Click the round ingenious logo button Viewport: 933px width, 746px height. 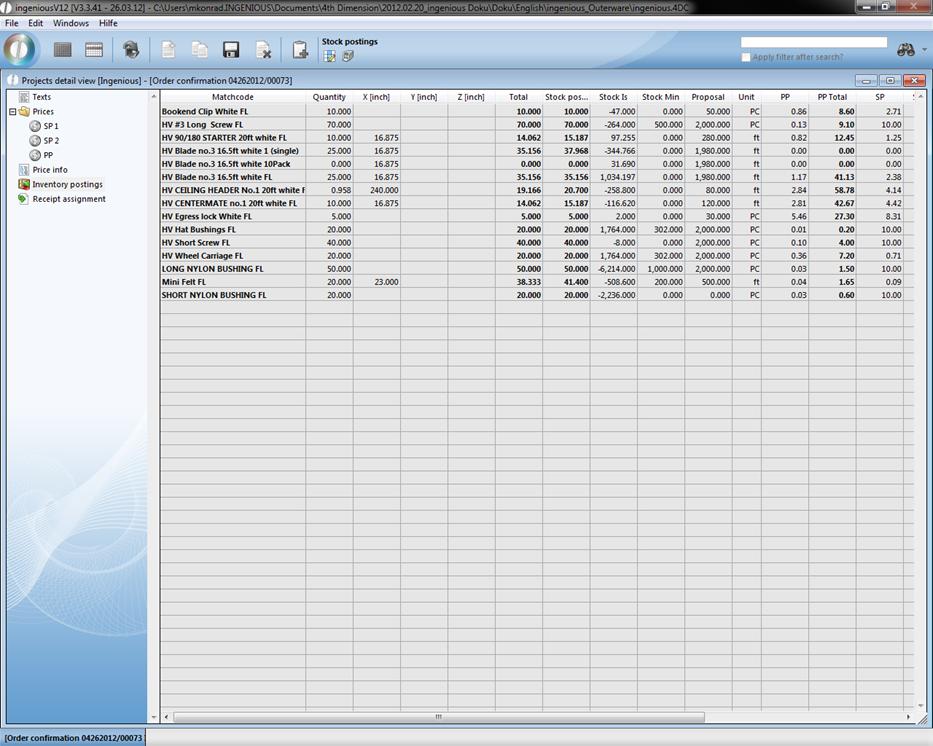point(20,49)
